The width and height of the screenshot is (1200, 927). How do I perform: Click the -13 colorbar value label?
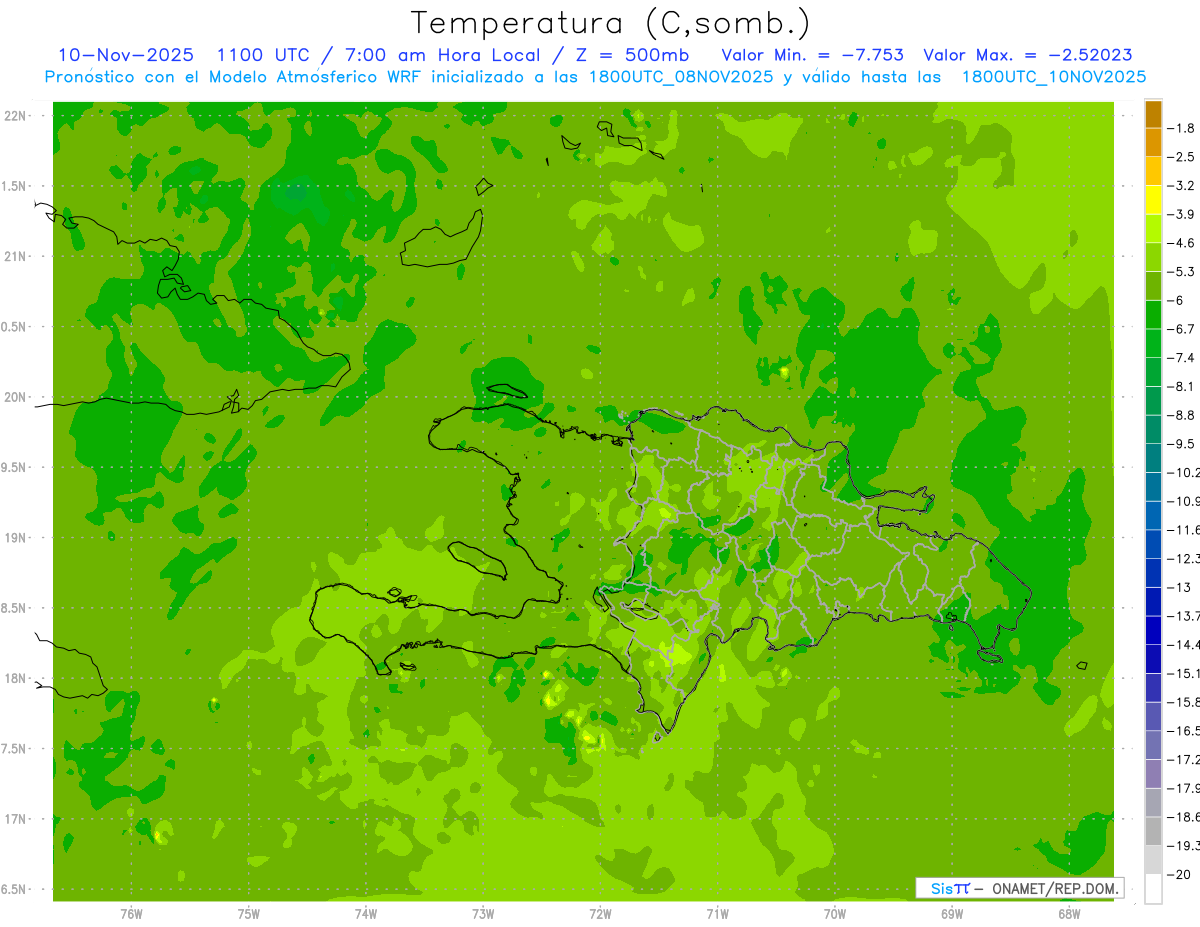(1180, 587)
